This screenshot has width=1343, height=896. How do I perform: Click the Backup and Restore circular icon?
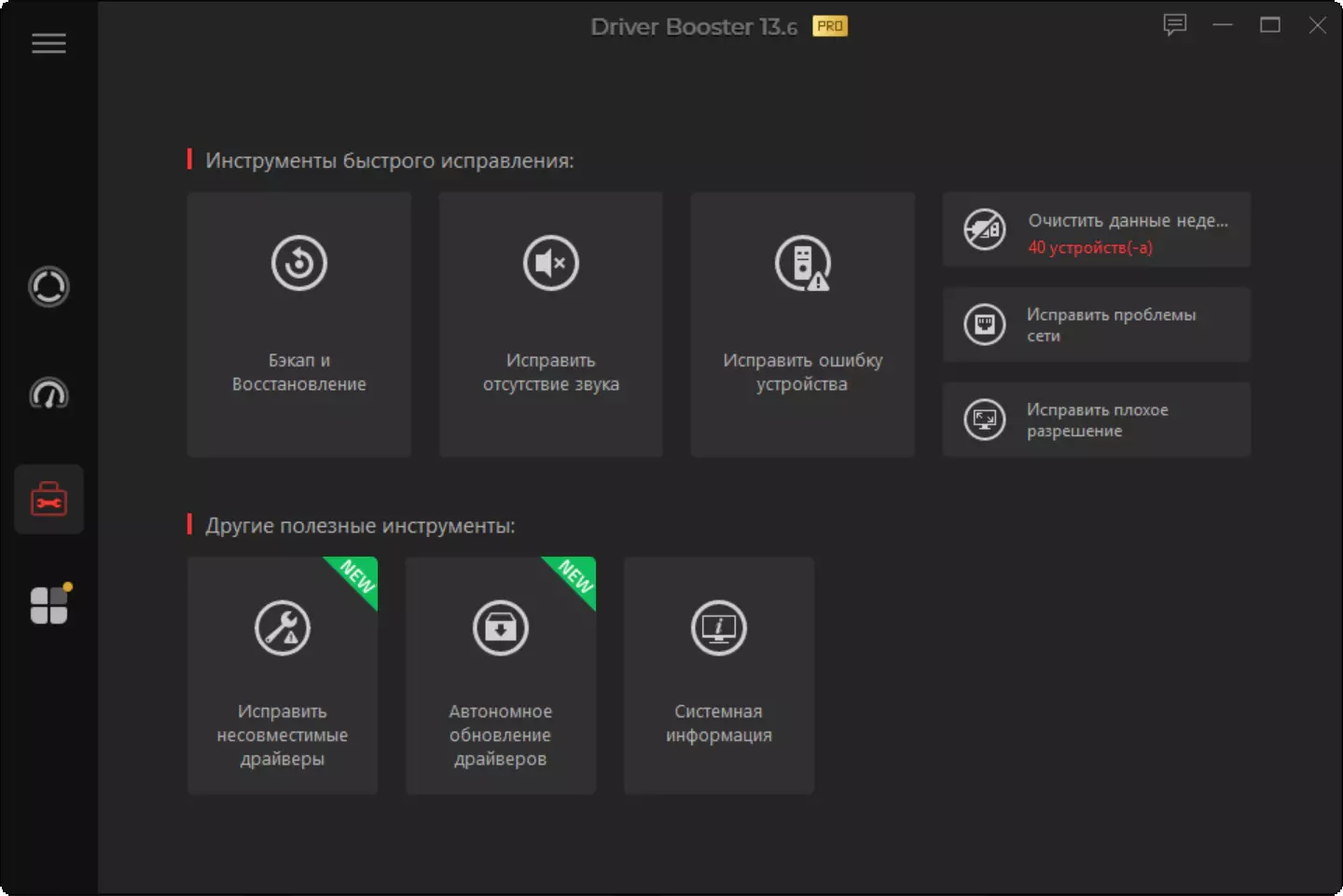(x=298, y=263)
